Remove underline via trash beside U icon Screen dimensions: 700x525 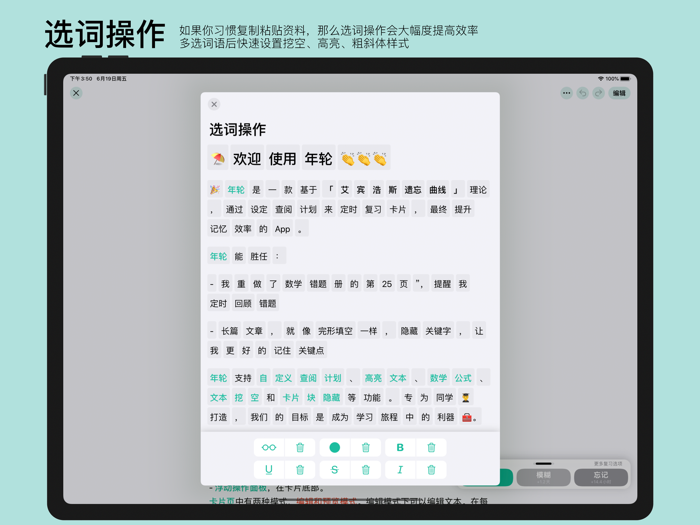tap(300, 470)
